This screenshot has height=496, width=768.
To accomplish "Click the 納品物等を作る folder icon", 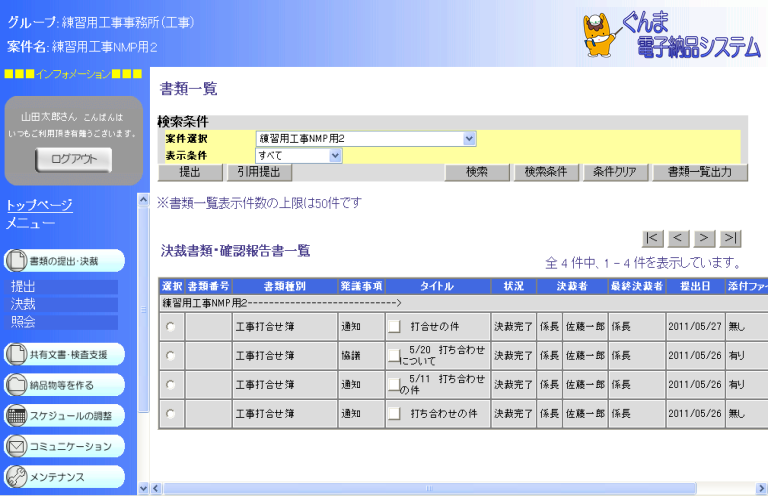I will pos(16,385).
